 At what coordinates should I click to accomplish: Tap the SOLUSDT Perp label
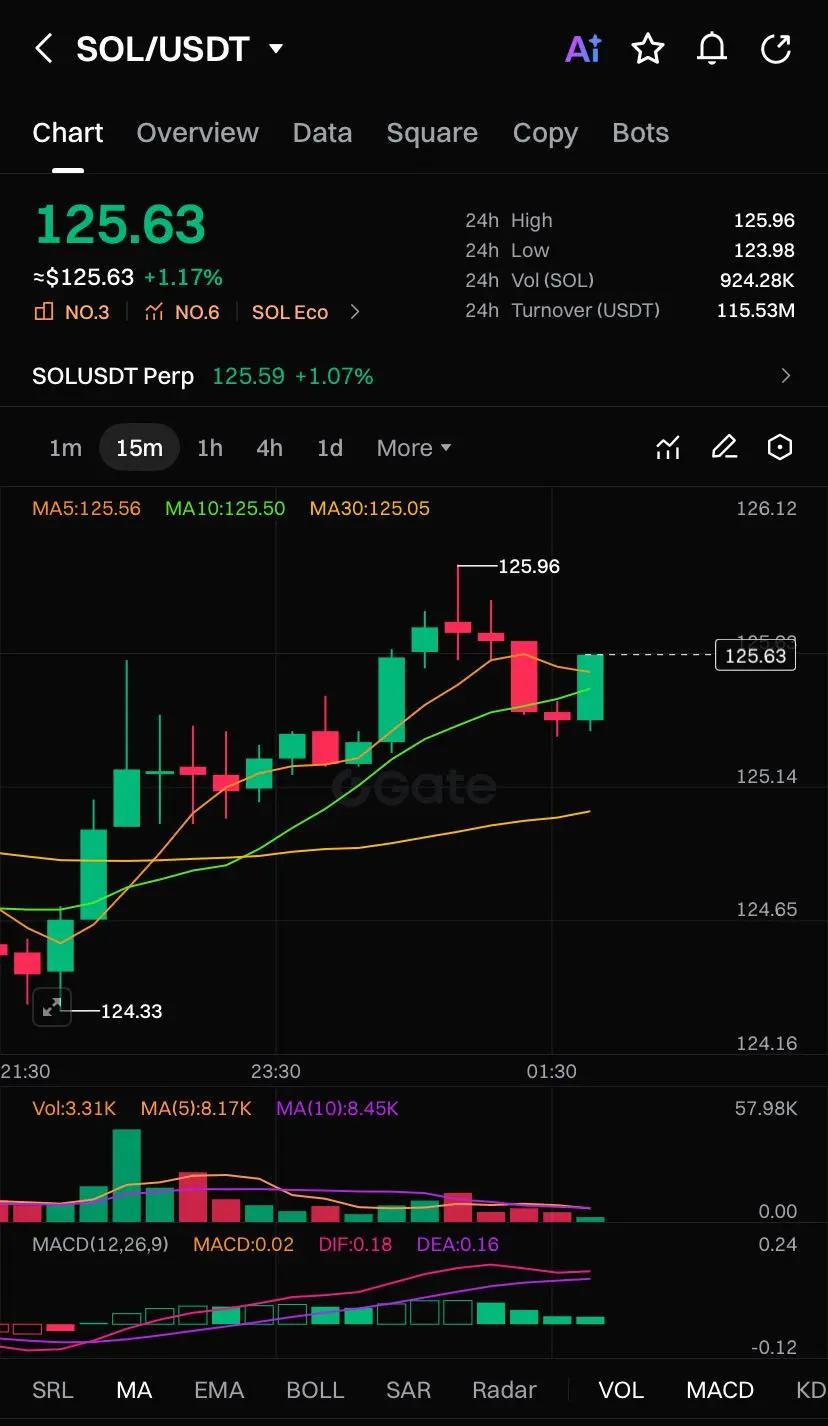click(x=113, y=376)
